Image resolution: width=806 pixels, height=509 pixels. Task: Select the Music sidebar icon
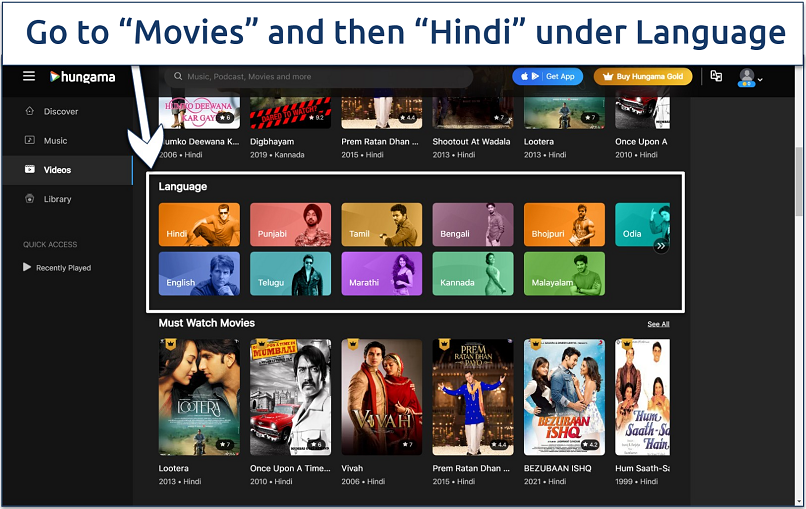point(30,140)
